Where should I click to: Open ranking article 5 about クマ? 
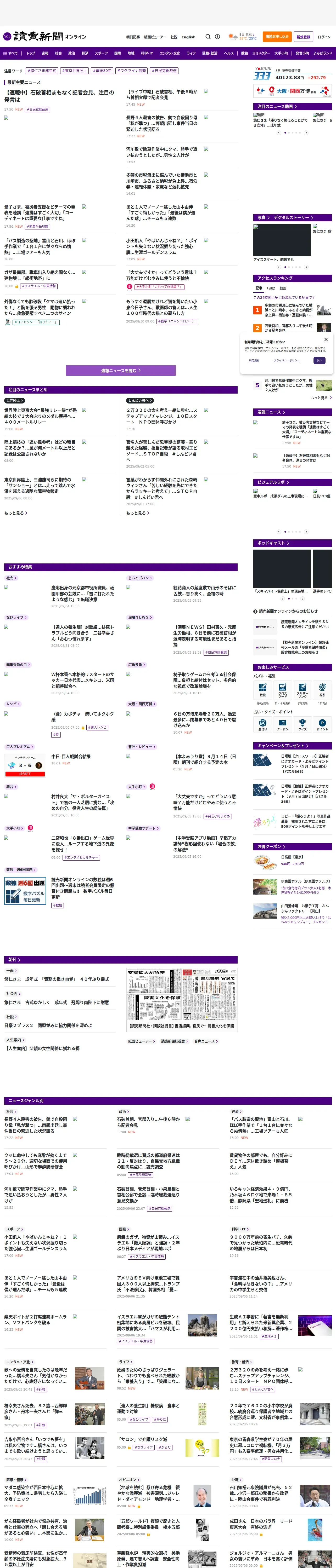[288, 385]
